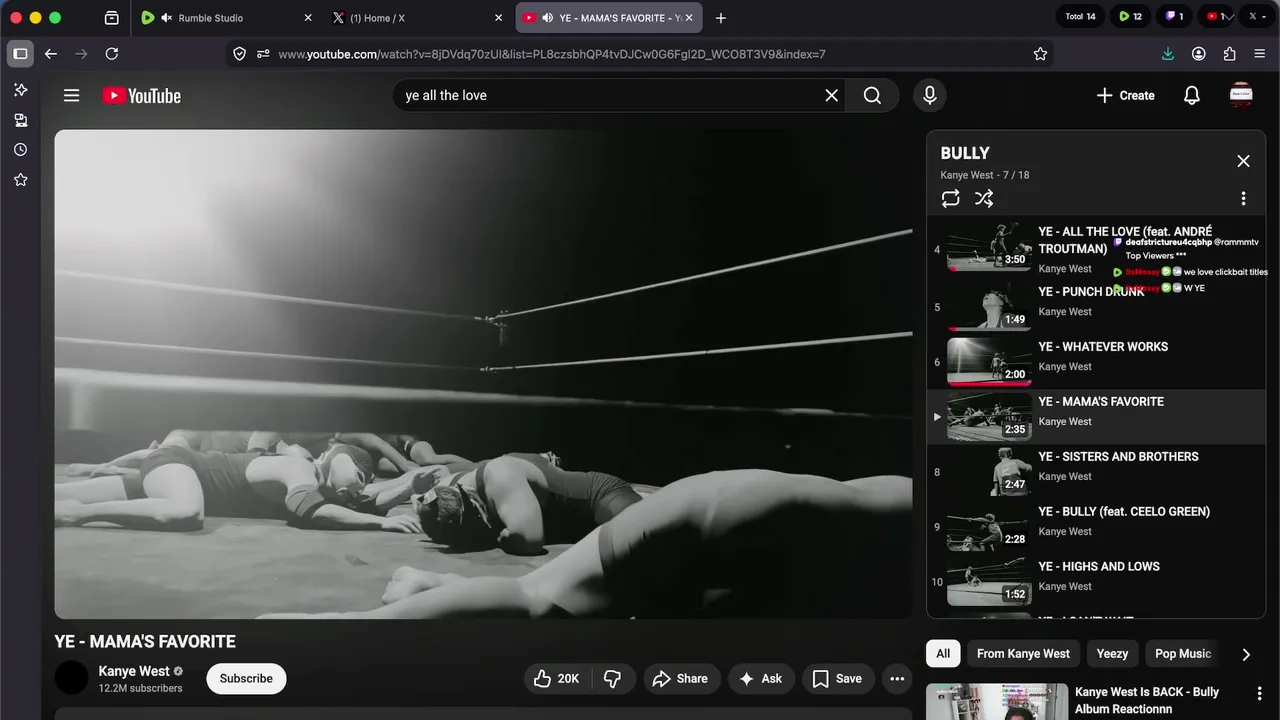Viewport: 1280px width, 720px height.
Task: Close the Rumble Studio tab
Action: coord(308,18)
